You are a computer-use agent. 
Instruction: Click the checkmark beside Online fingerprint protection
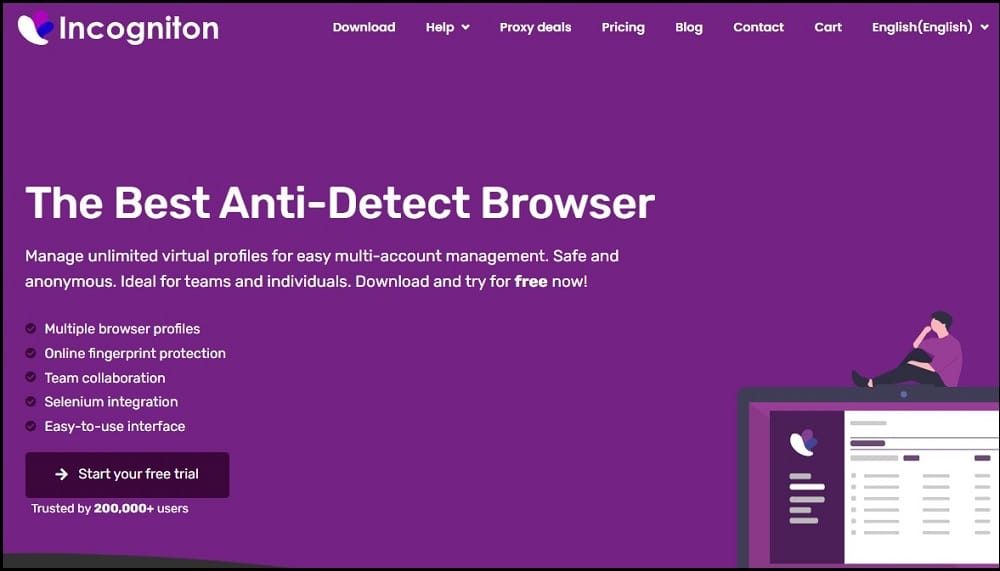(31, 353)
